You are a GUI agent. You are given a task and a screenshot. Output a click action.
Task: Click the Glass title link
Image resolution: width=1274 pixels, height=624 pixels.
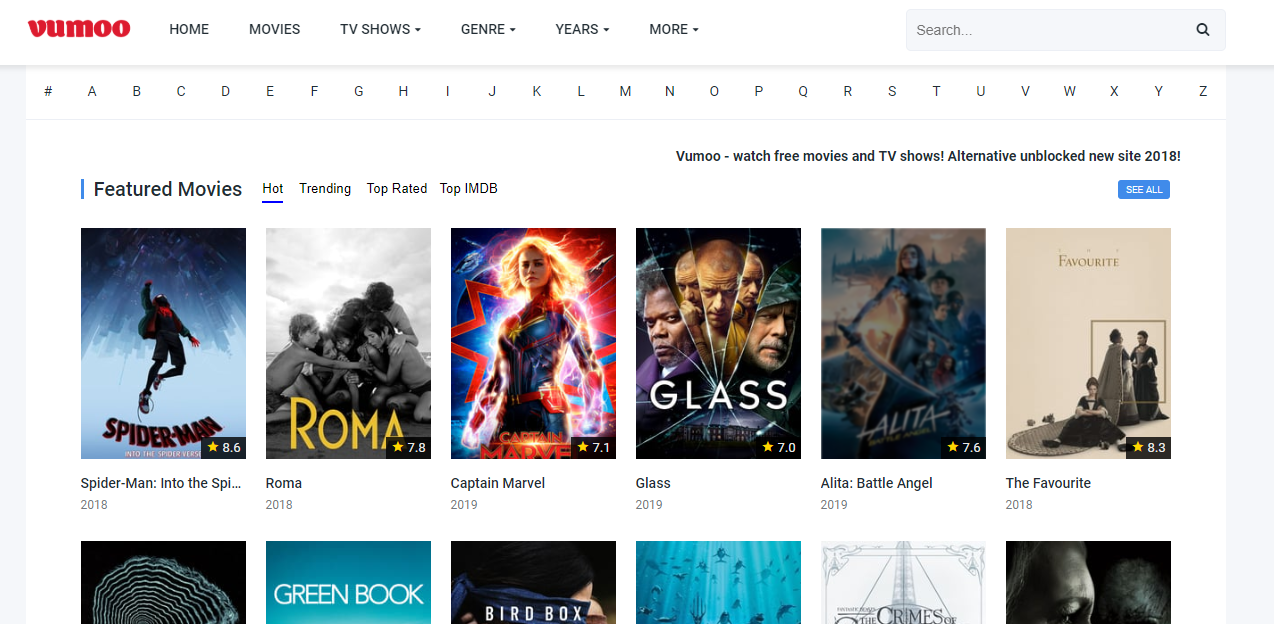point(653,483)
